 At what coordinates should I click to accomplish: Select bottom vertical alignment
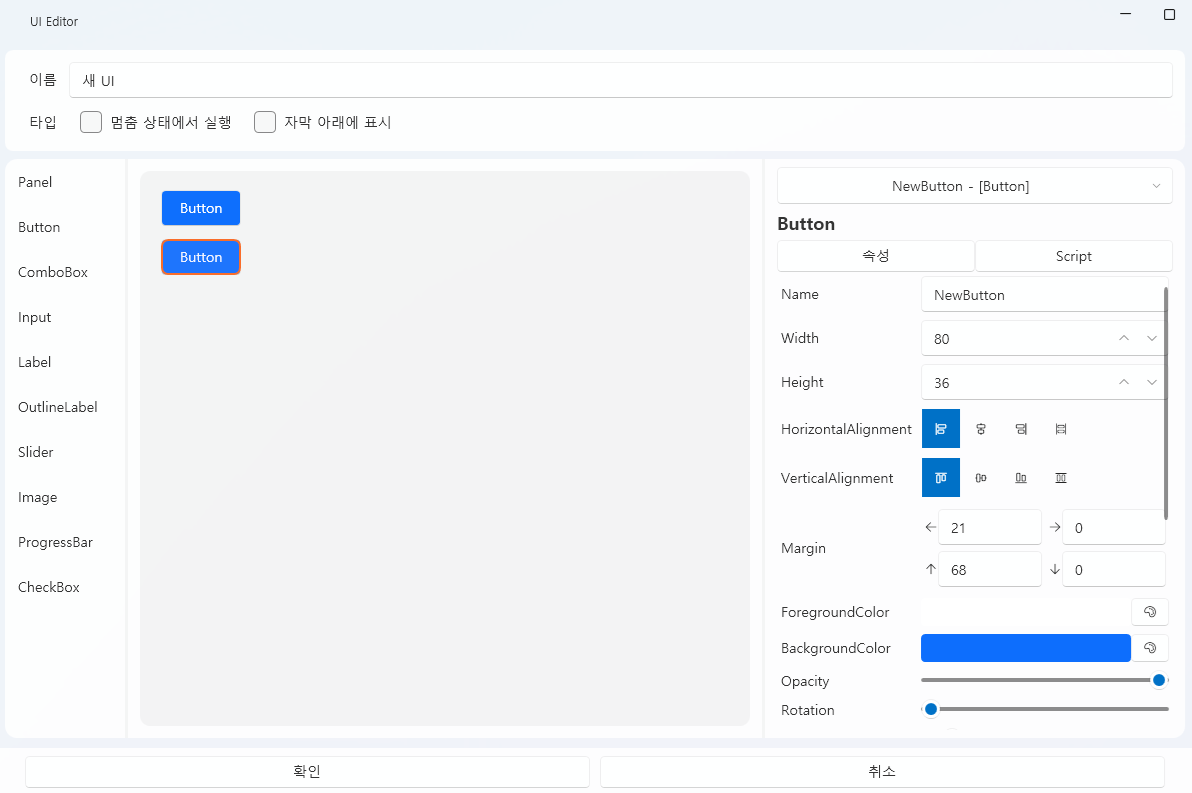(x=1020, y=477)
